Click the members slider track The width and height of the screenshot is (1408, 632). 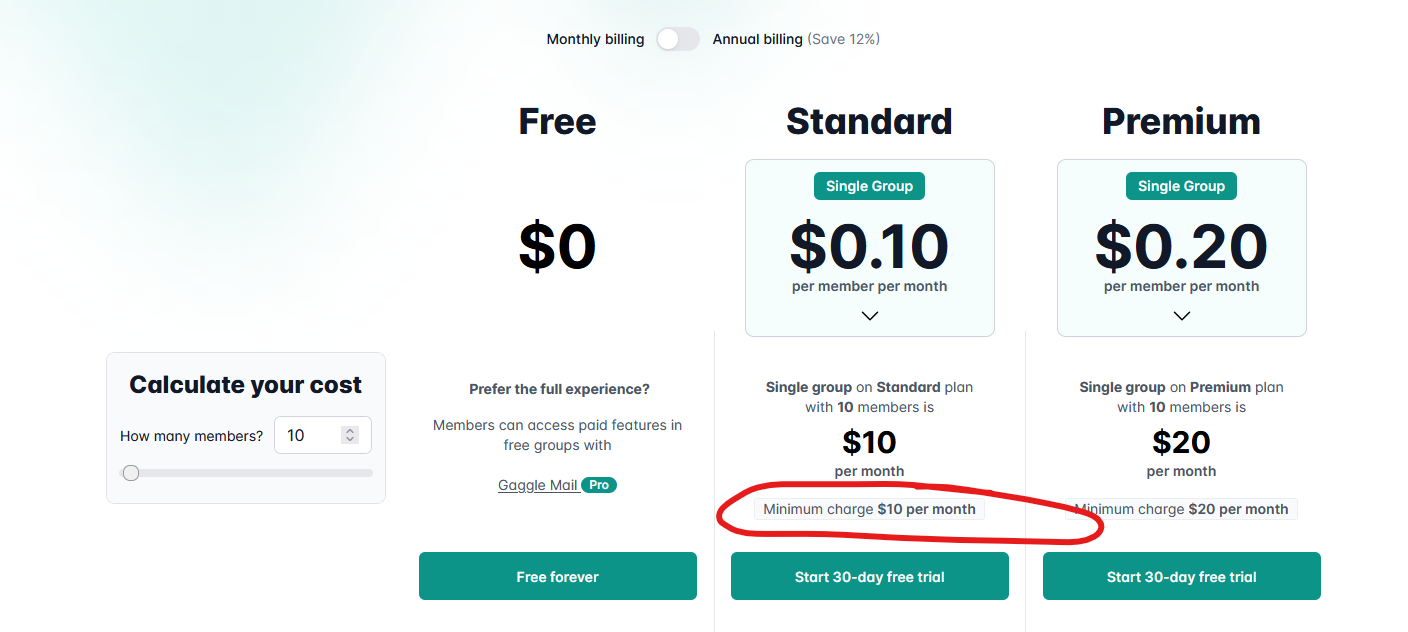(x=246, y=473)
